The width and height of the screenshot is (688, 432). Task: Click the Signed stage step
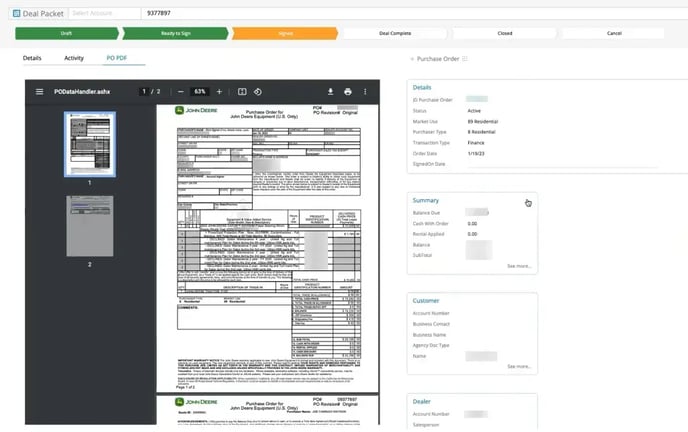[x=285, y=33]
